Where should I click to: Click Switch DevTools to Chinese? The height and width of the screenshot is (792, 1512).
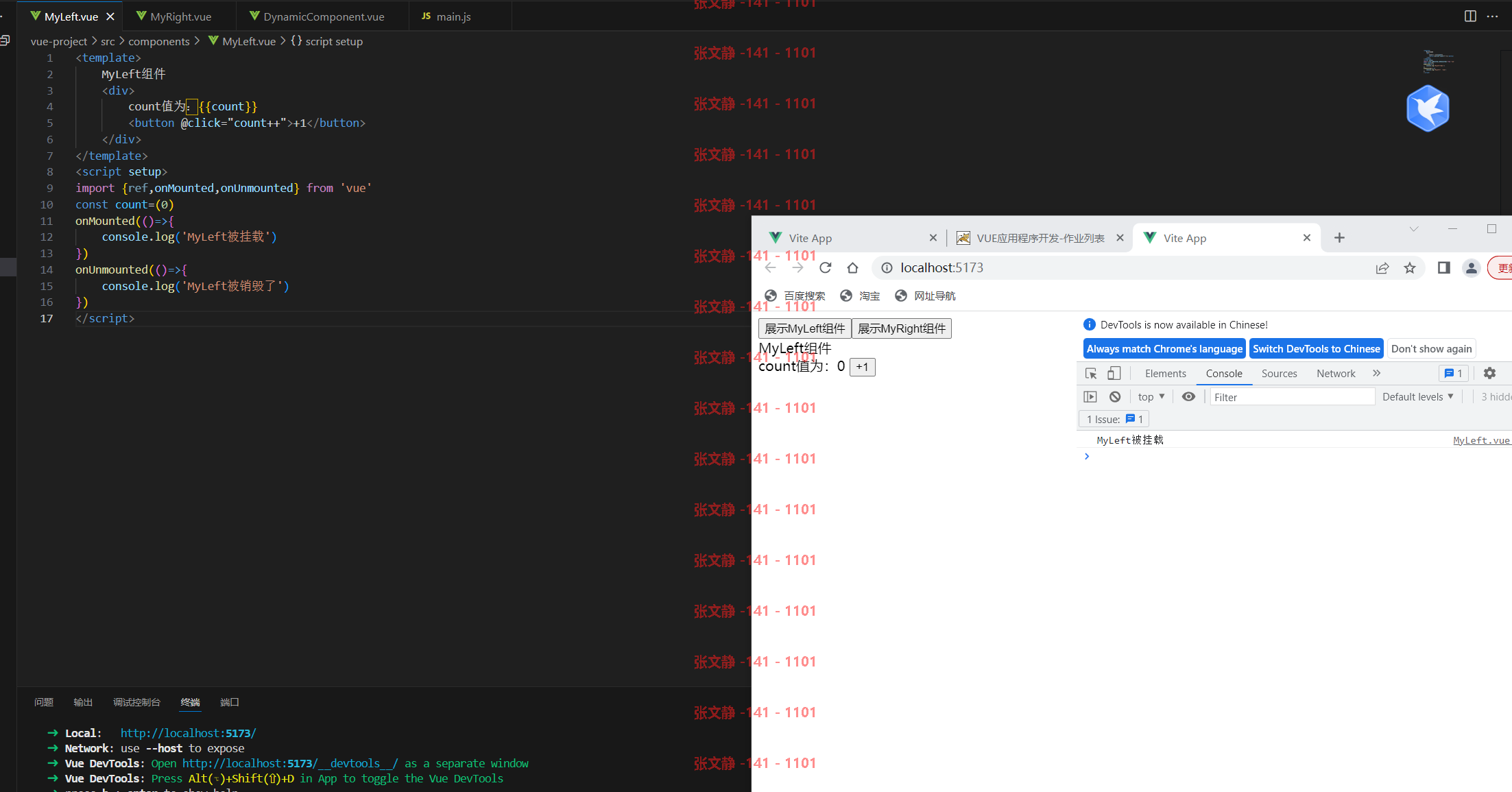[x=1317, y=348]
